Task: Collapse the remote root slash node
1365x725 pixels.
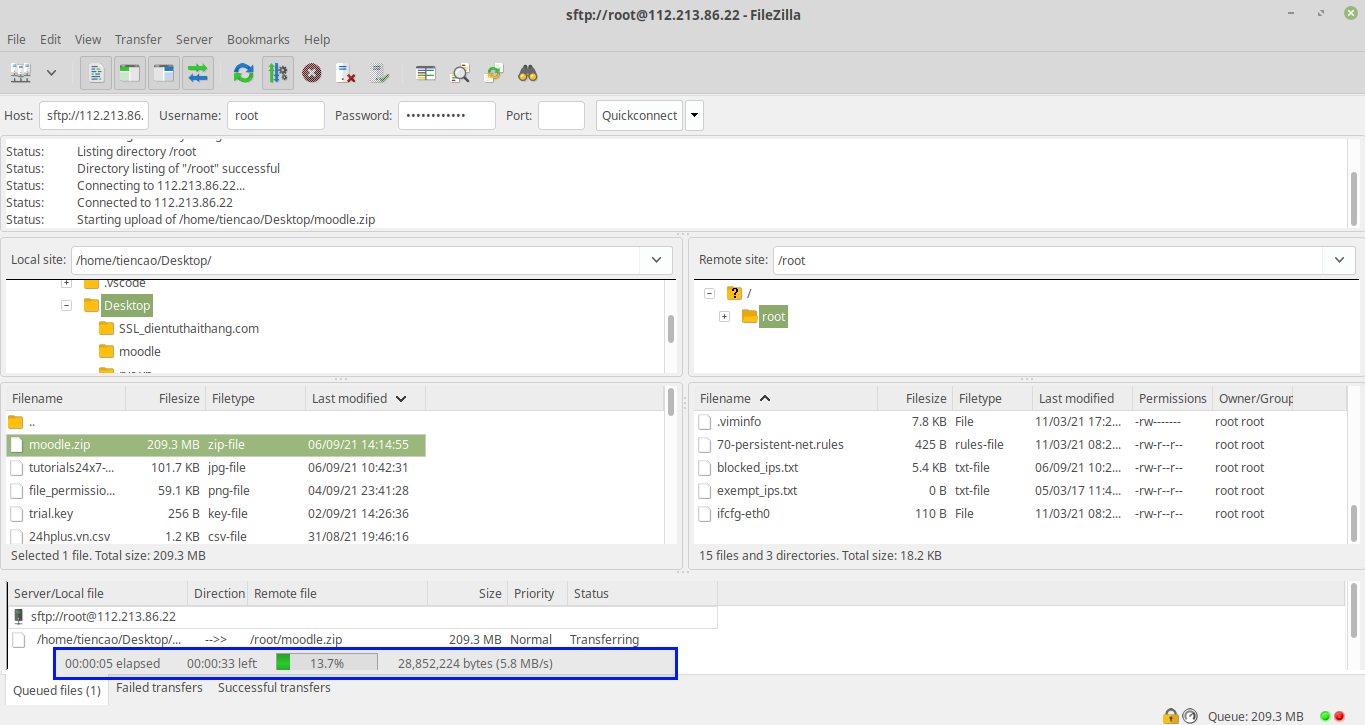Action: coord(709,293)
